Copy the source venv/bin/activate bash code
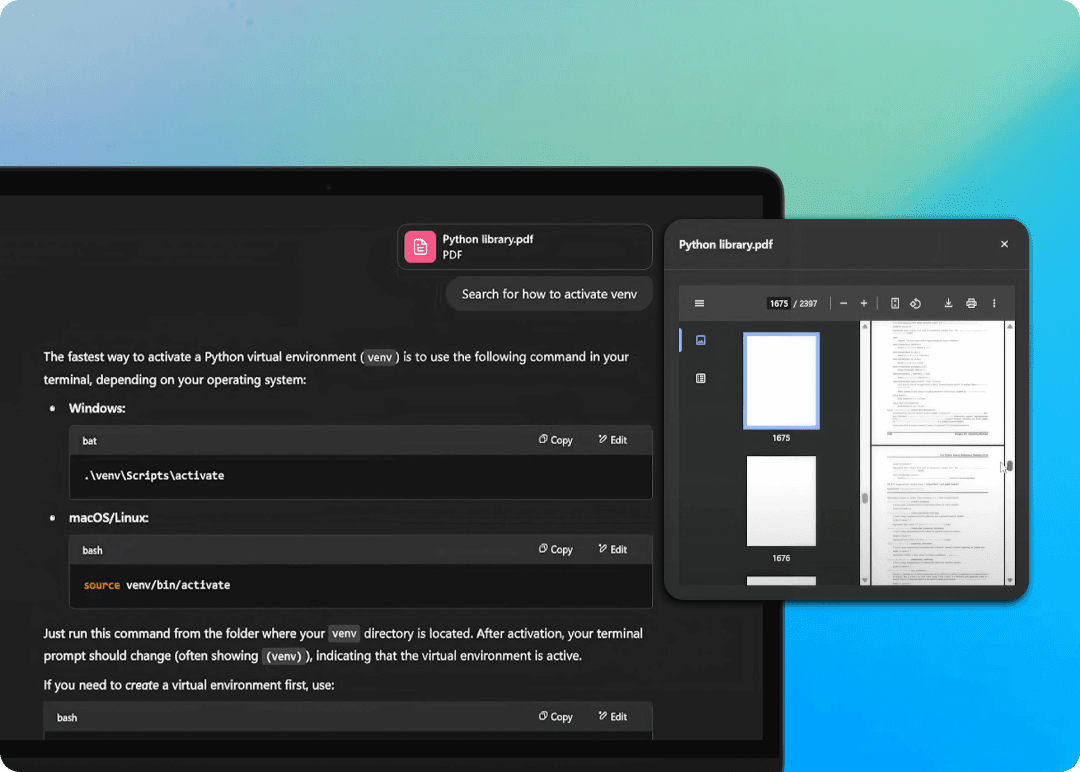 [x=556, y=549]
